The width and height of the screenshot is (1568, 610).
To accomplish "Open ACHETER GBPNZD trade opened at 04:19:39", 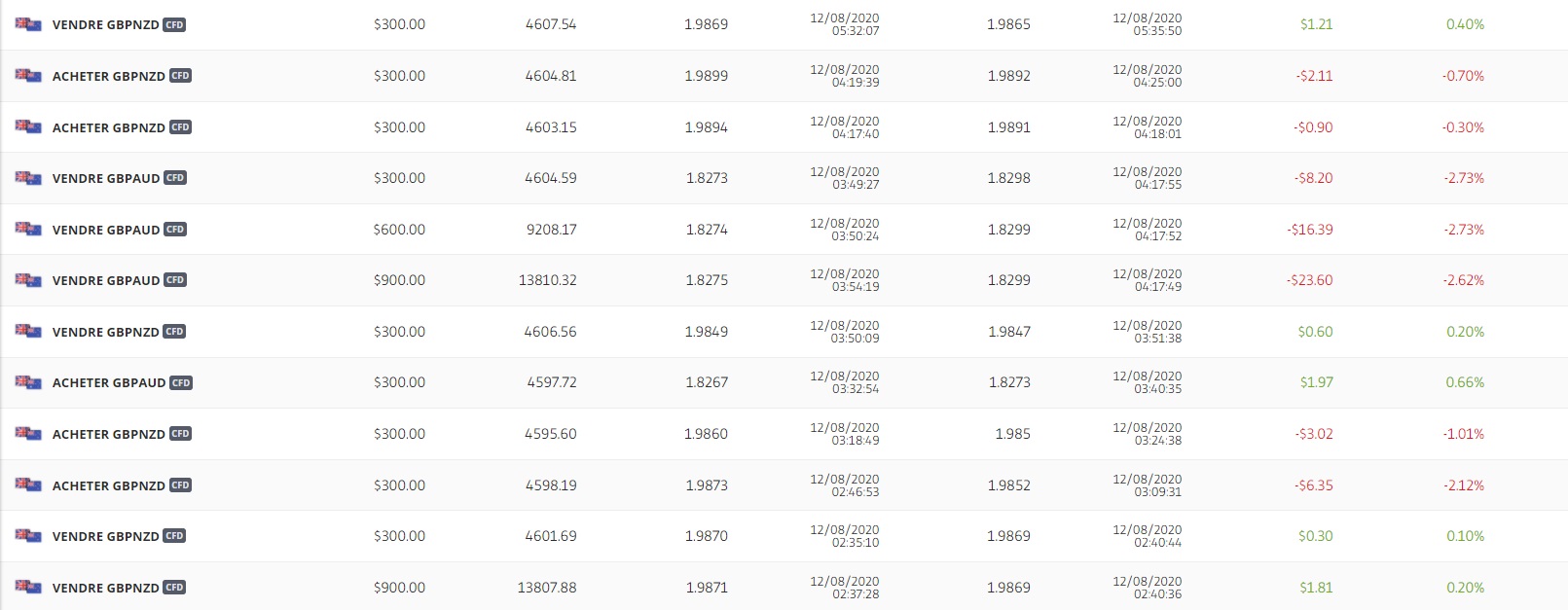I will pyautogui.click(x=108, y=76).
